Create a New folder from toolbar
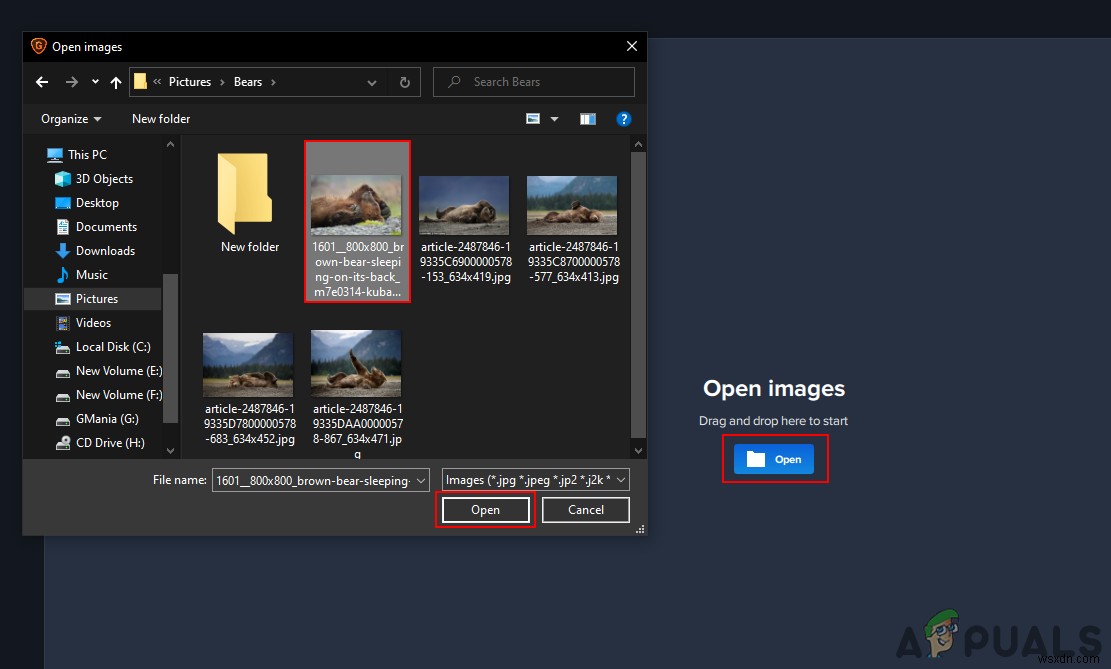The image size is (1111, 669). 161,119
